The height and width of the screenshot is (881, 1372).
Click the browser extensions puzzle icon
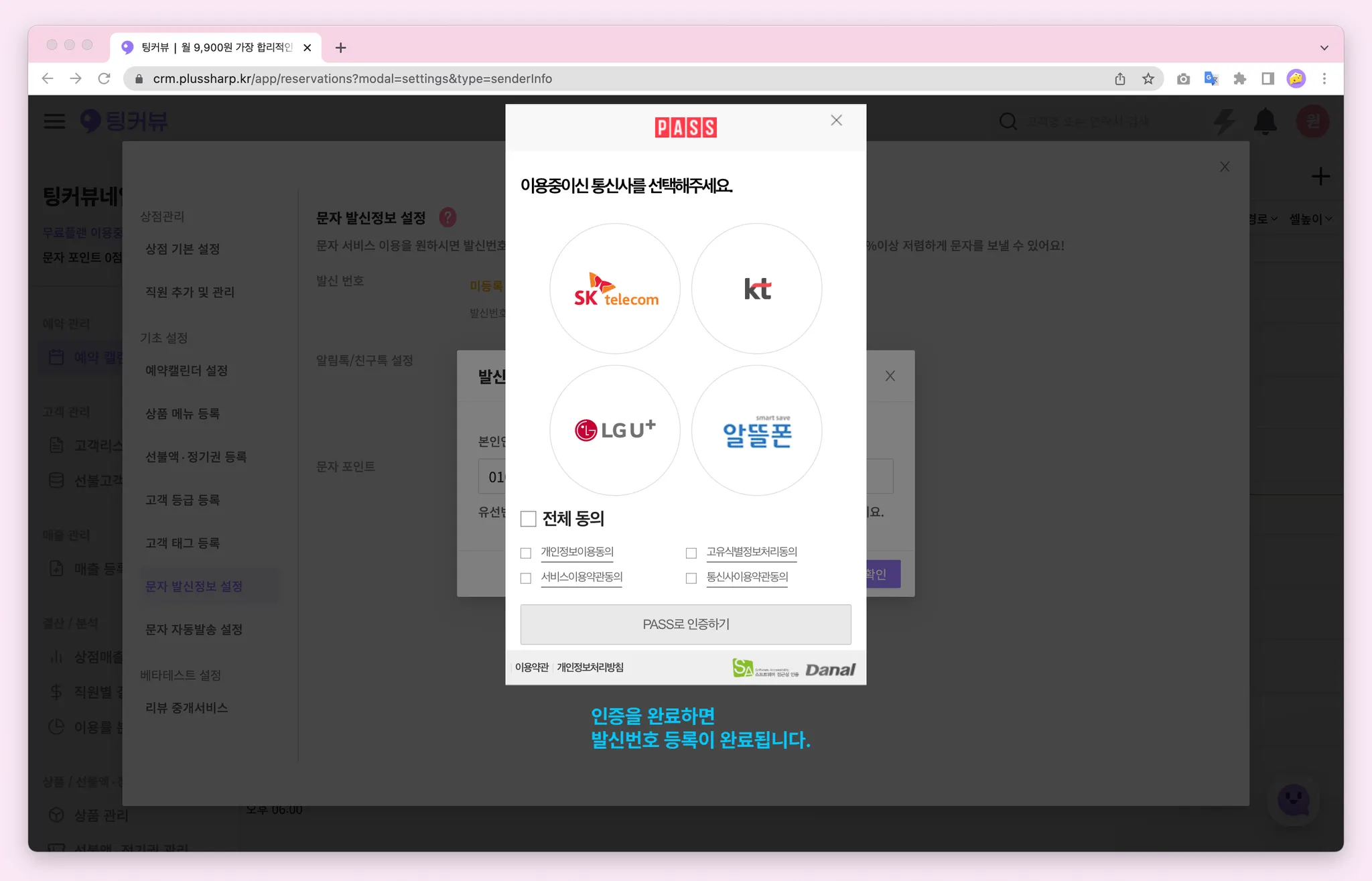(x=1239, y=79)
